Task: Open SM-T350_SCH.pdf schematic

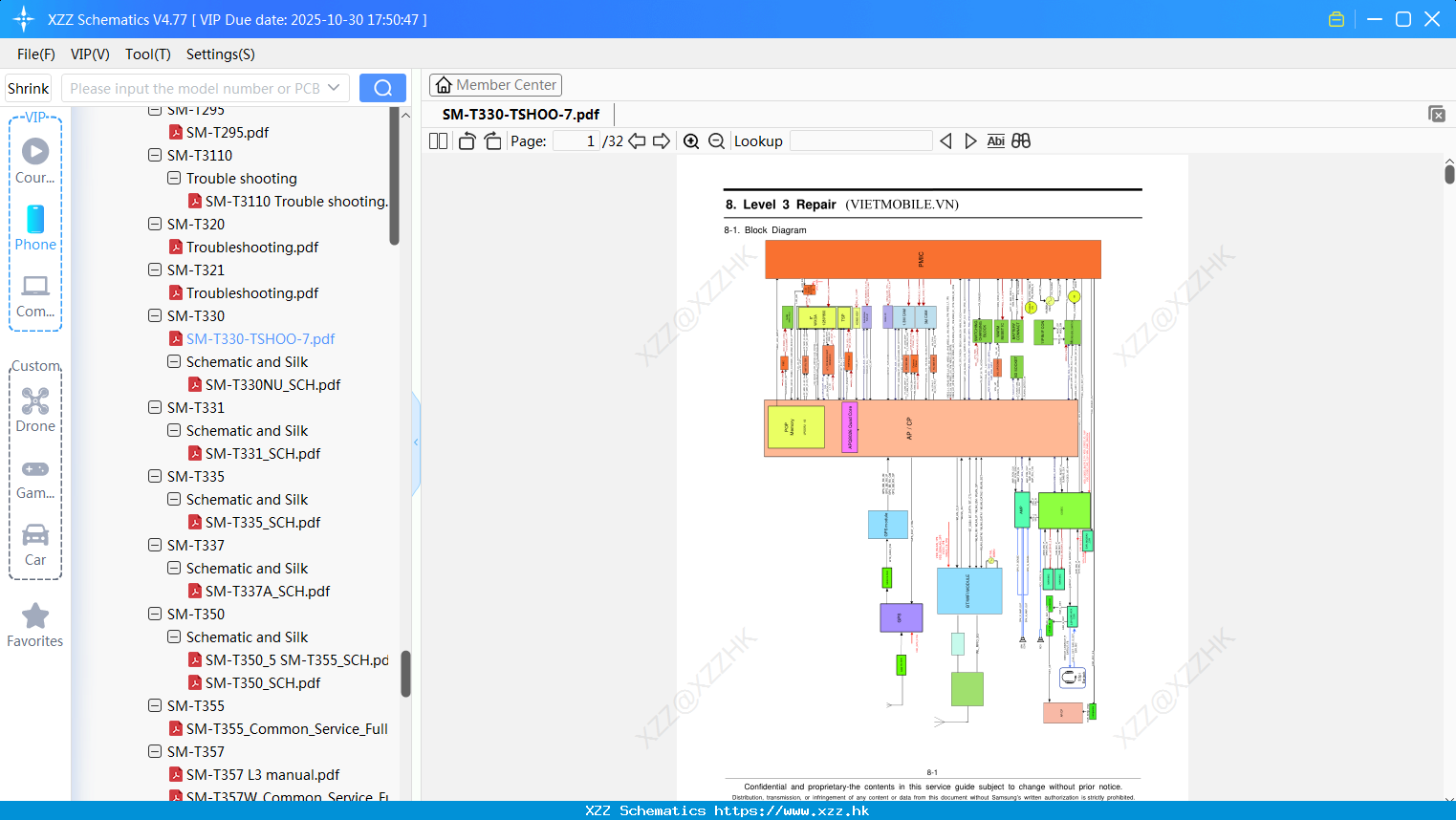Action: [263, 682]
